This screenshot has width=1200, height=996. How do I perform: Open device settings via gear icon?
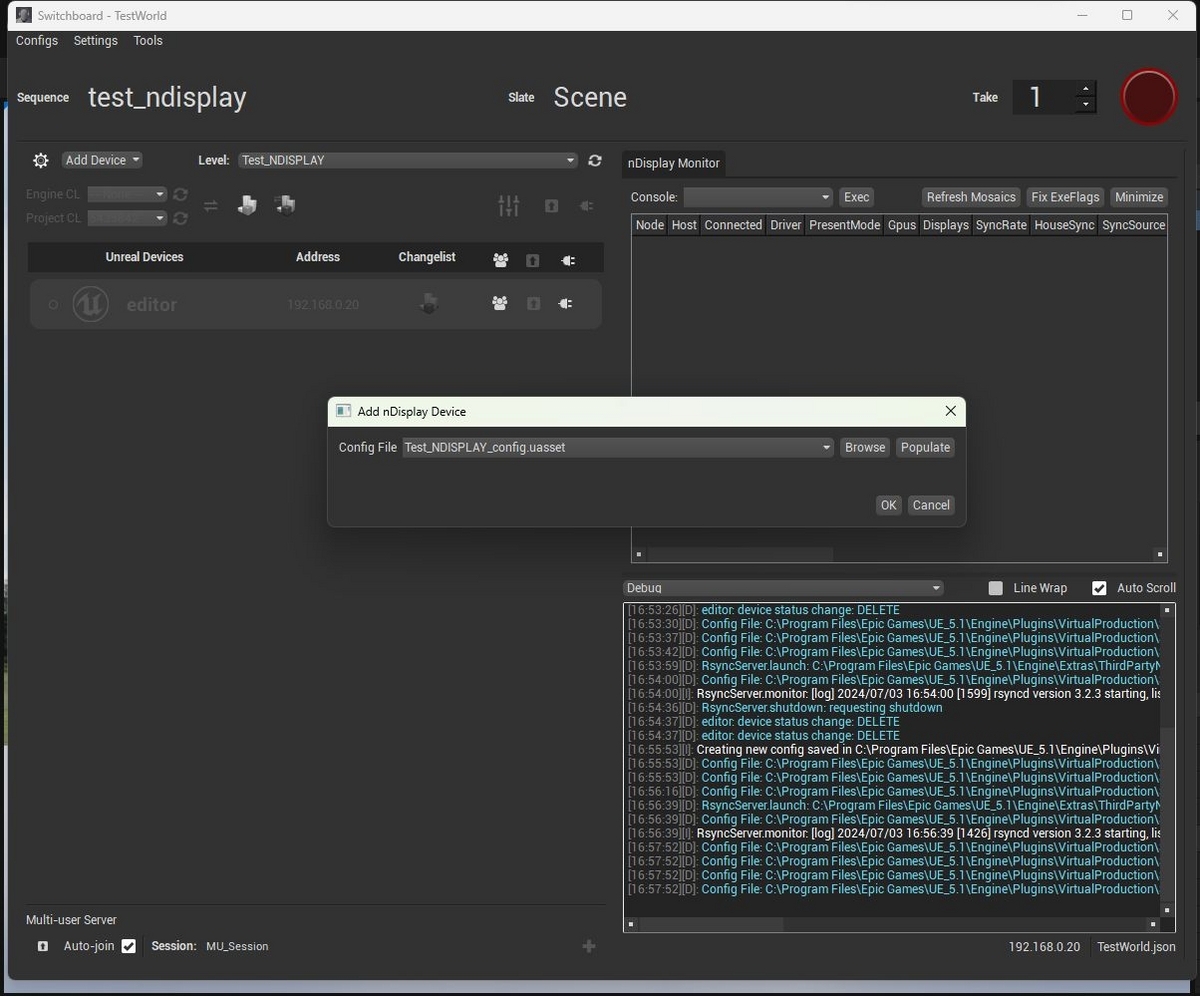point(41,160)
